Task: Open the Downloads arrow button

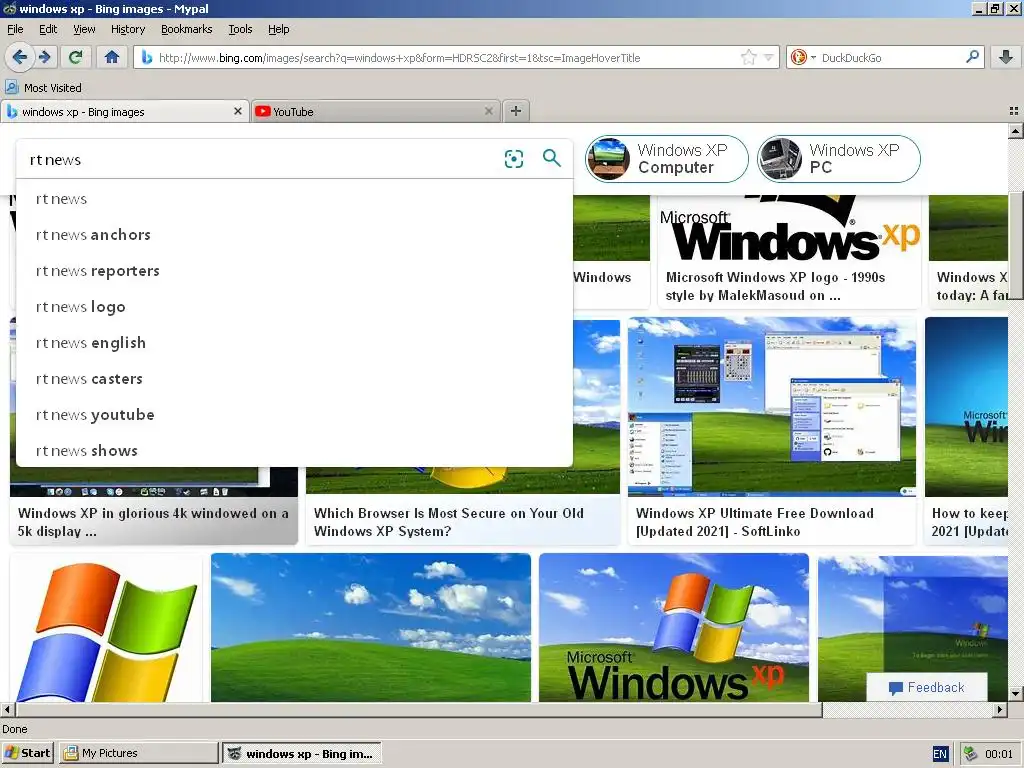Action: point(1006,57)
